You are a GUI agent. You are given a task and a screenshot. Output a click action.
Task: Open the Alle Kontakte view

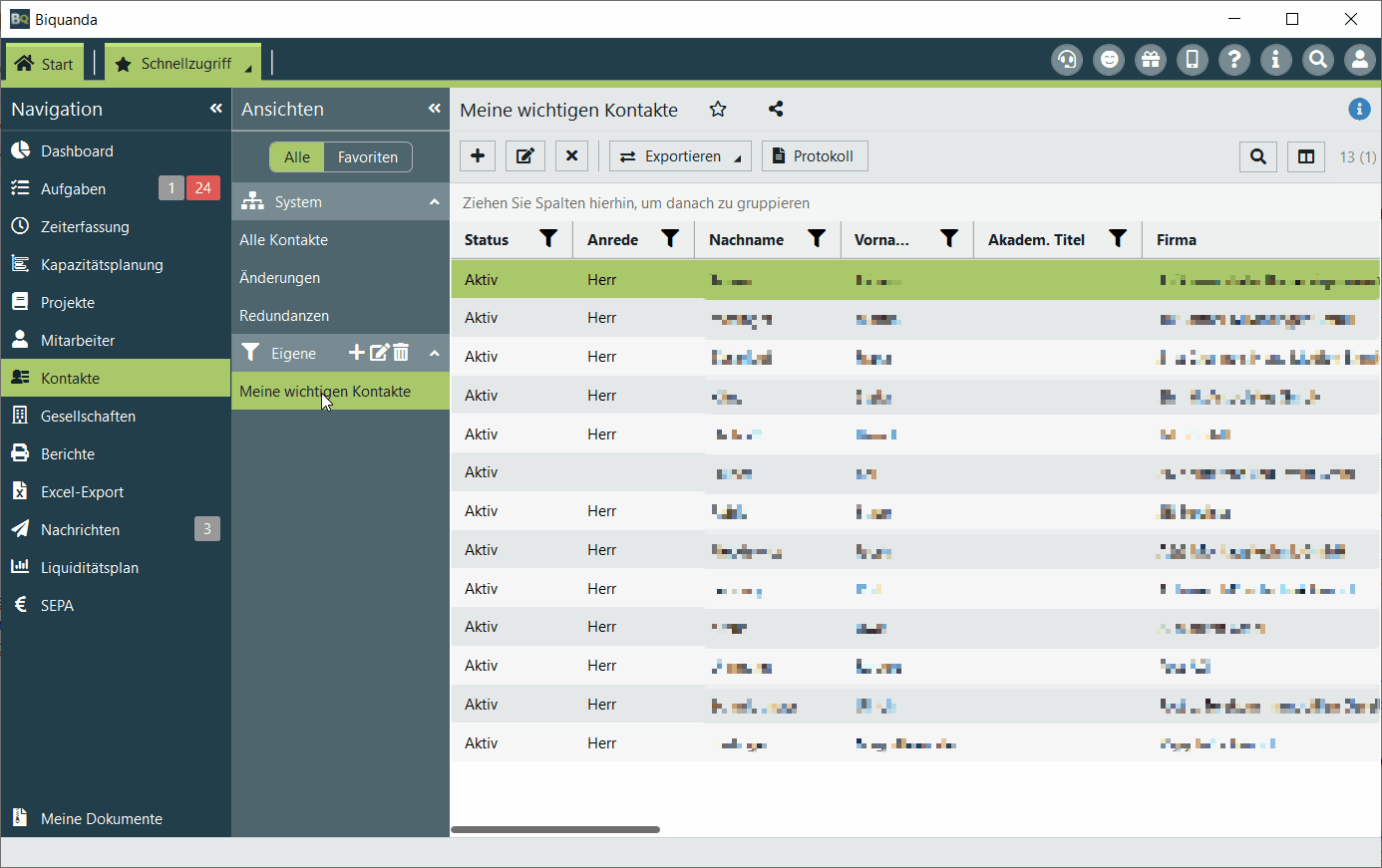284,240
